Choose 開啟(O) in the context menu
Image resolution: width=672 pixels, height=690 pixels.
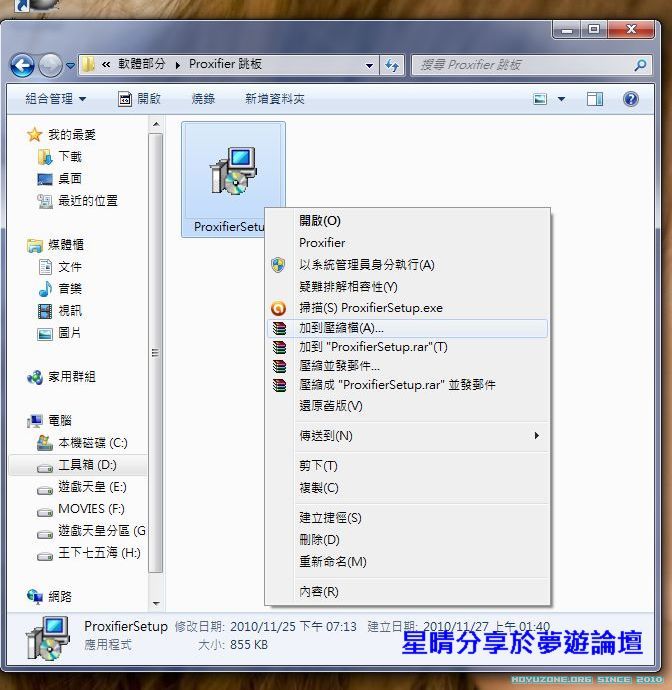coord(408,220)
